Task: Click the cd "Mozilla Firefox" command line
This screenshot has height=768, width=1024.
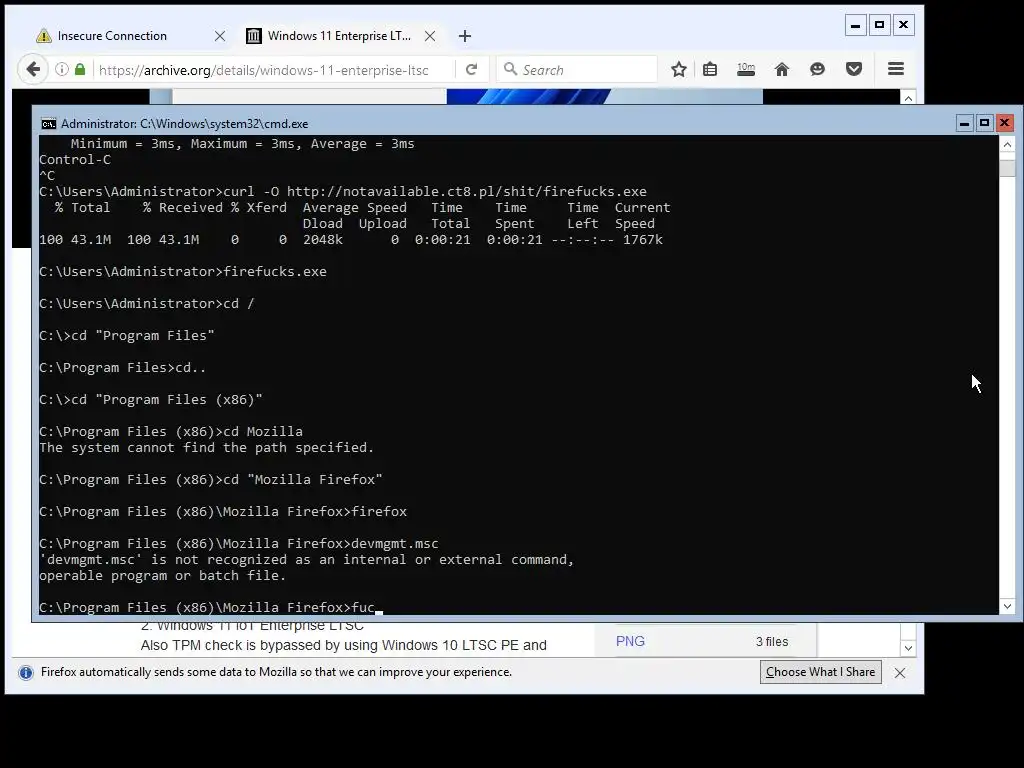Action: click(x=211, y=479)
